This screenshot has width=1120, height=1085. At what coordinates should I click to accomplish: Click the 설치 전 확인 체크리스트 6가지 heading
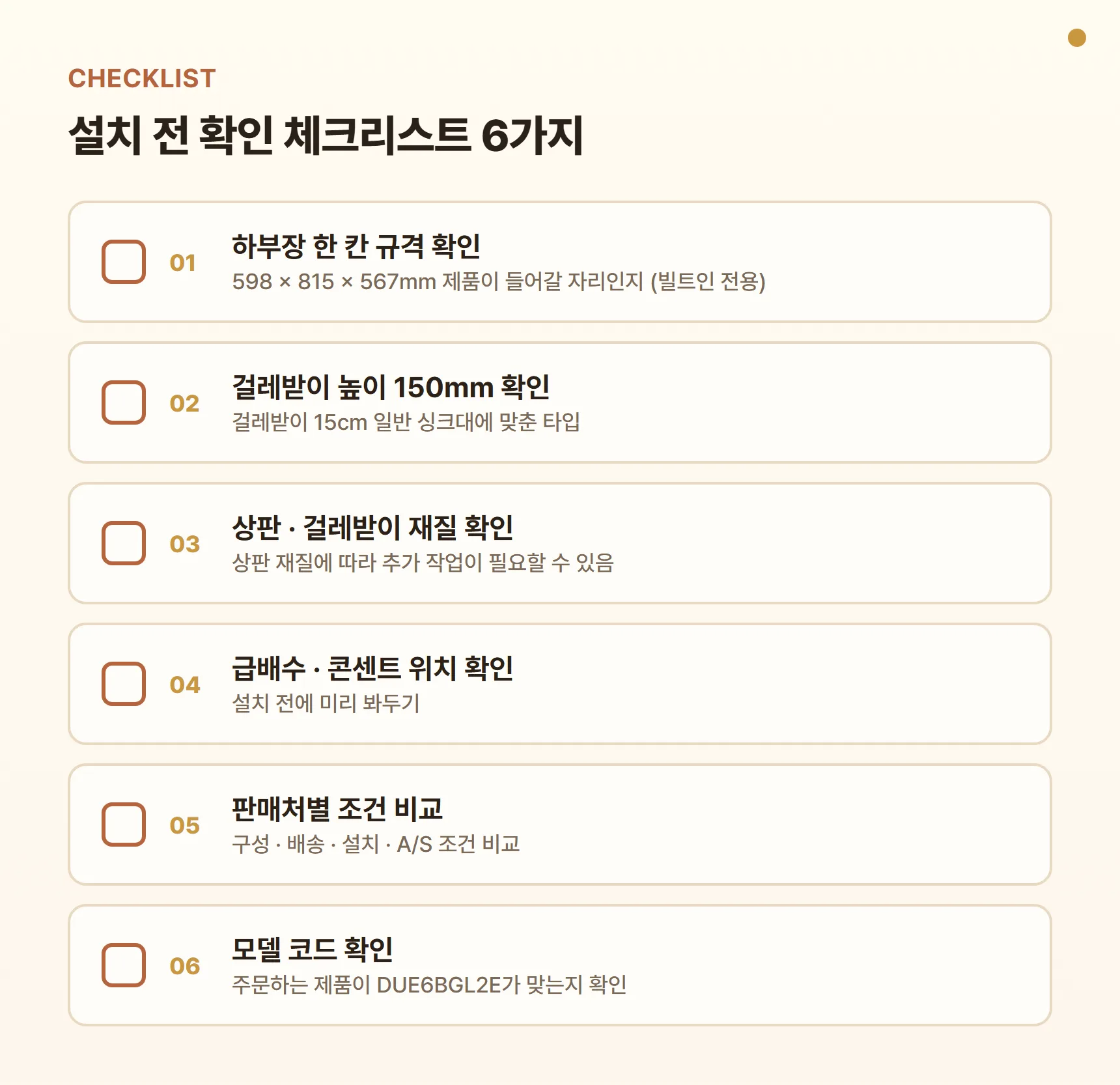pyautogui.click(x=326, y=135)
